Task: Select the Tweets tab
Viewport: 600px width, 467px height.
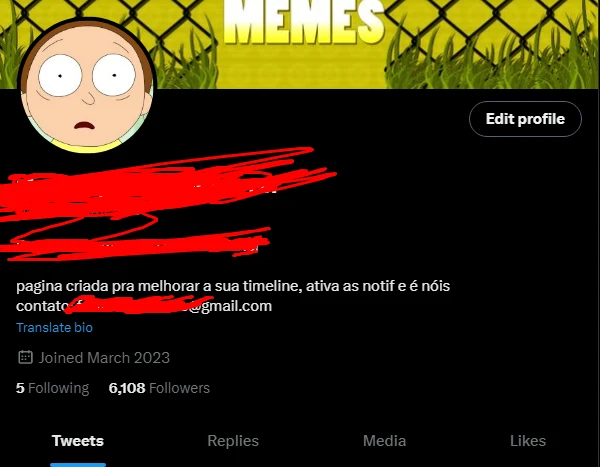Action: click(78, 441)
